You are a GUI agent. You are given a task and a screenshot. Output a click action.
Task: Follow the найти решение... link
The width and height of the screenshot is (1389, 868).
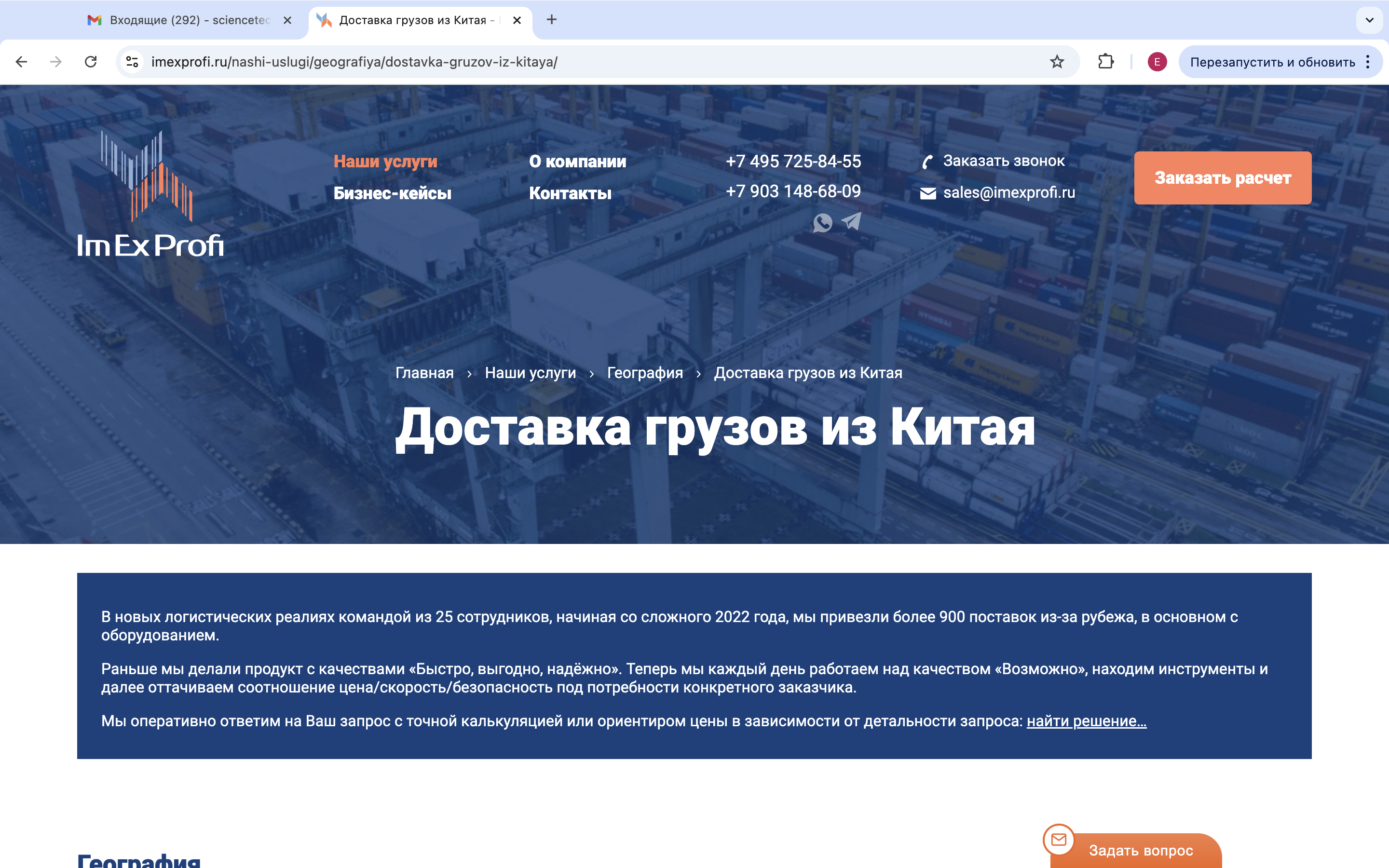pos(1087,721)
